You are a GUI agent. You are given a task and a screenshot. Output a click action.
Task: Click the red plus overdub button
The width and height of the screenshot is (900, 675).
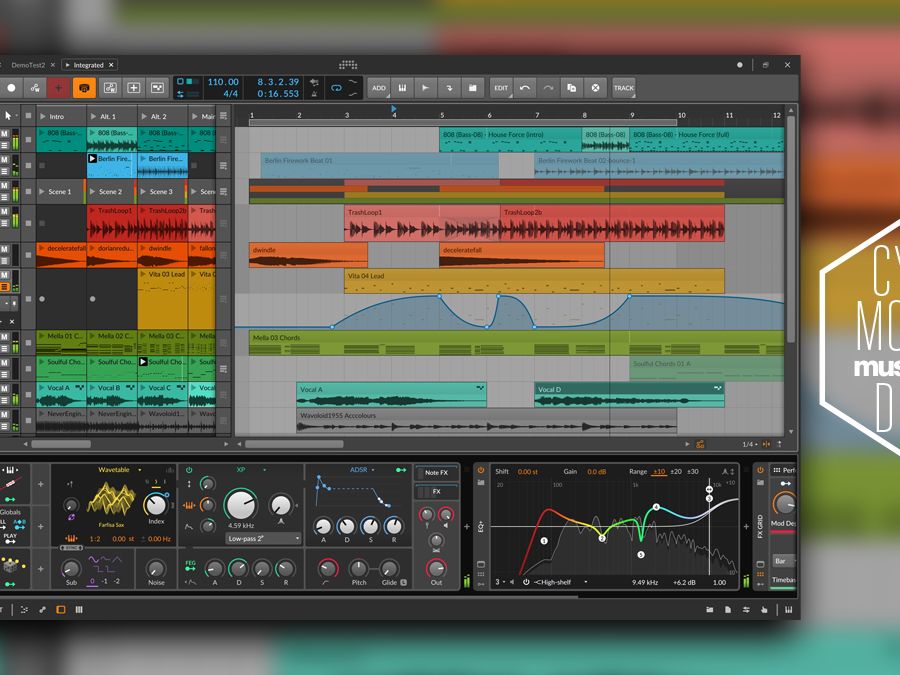click(x=58, y=88)
